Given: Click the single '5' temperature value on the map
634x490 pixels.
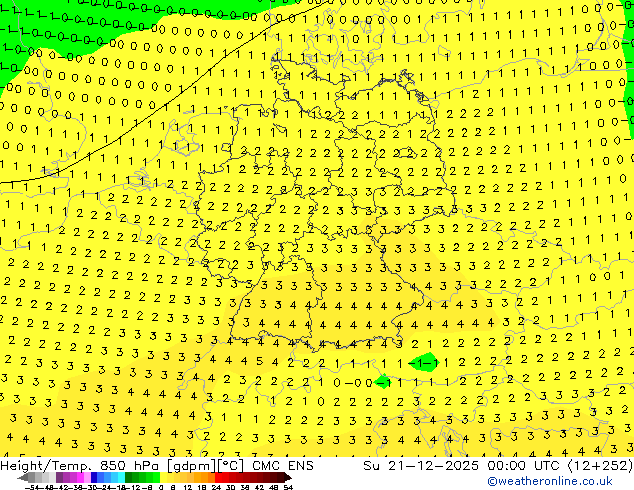Looking at the screenshot, I should click(259, 361).
